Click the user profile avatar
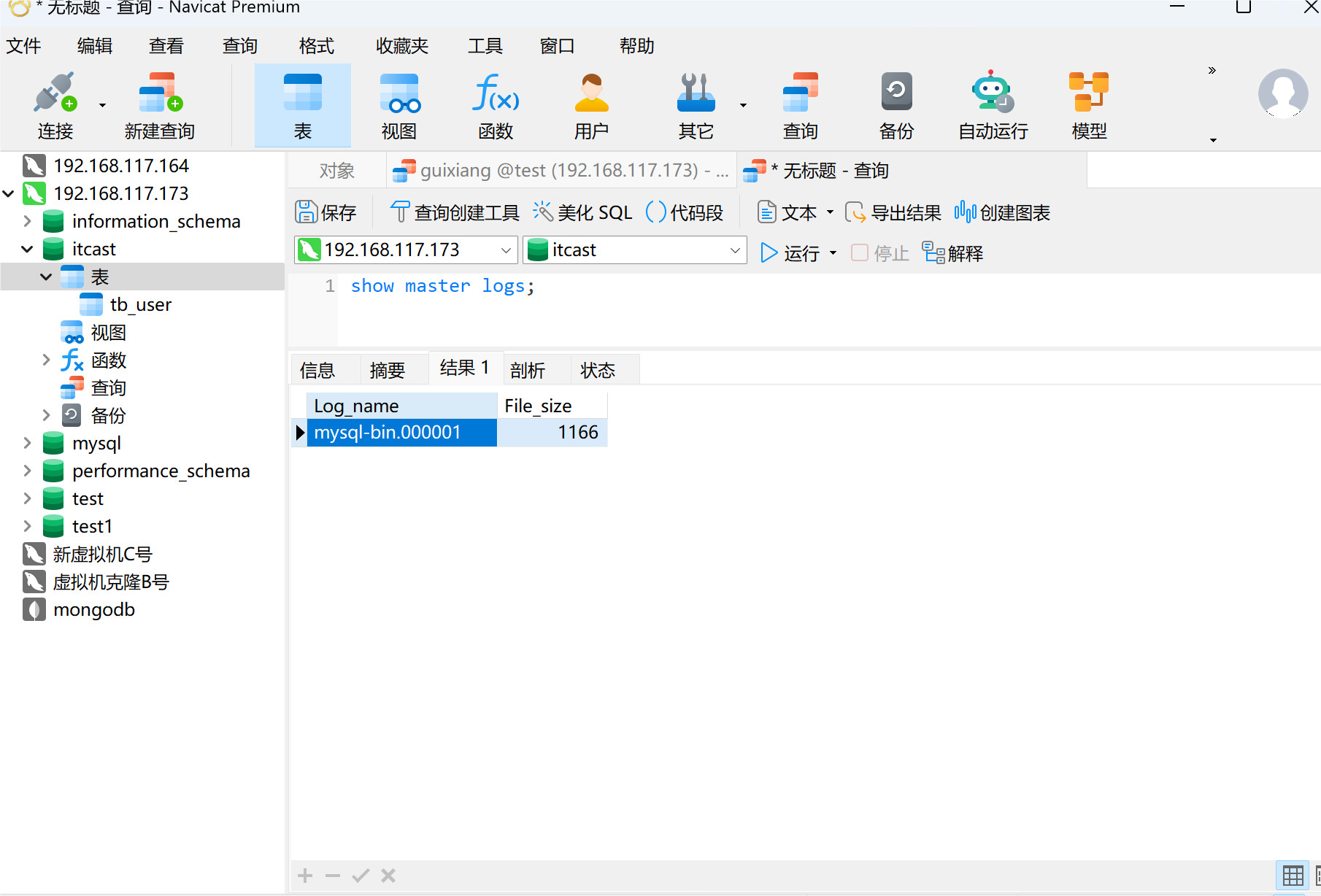1321x896 pixels. click(x=1283, y=93)
